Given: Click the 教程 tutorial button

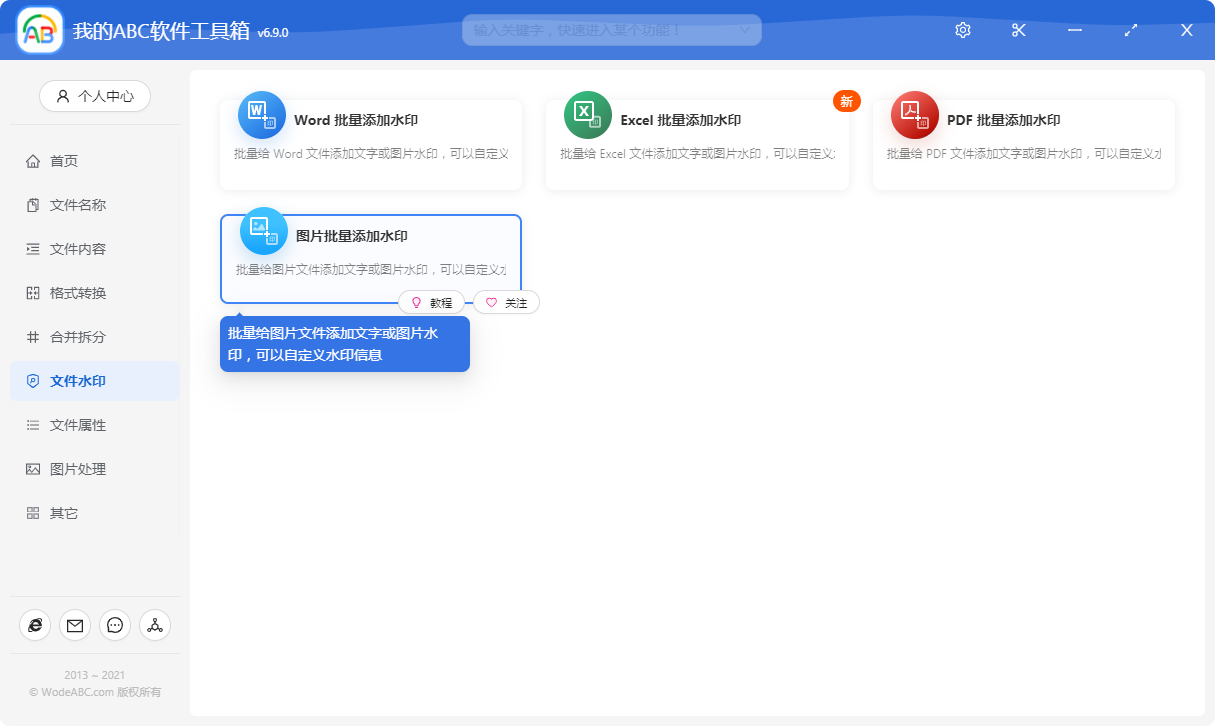Looking at the screenshot, I should coord(431,303).
